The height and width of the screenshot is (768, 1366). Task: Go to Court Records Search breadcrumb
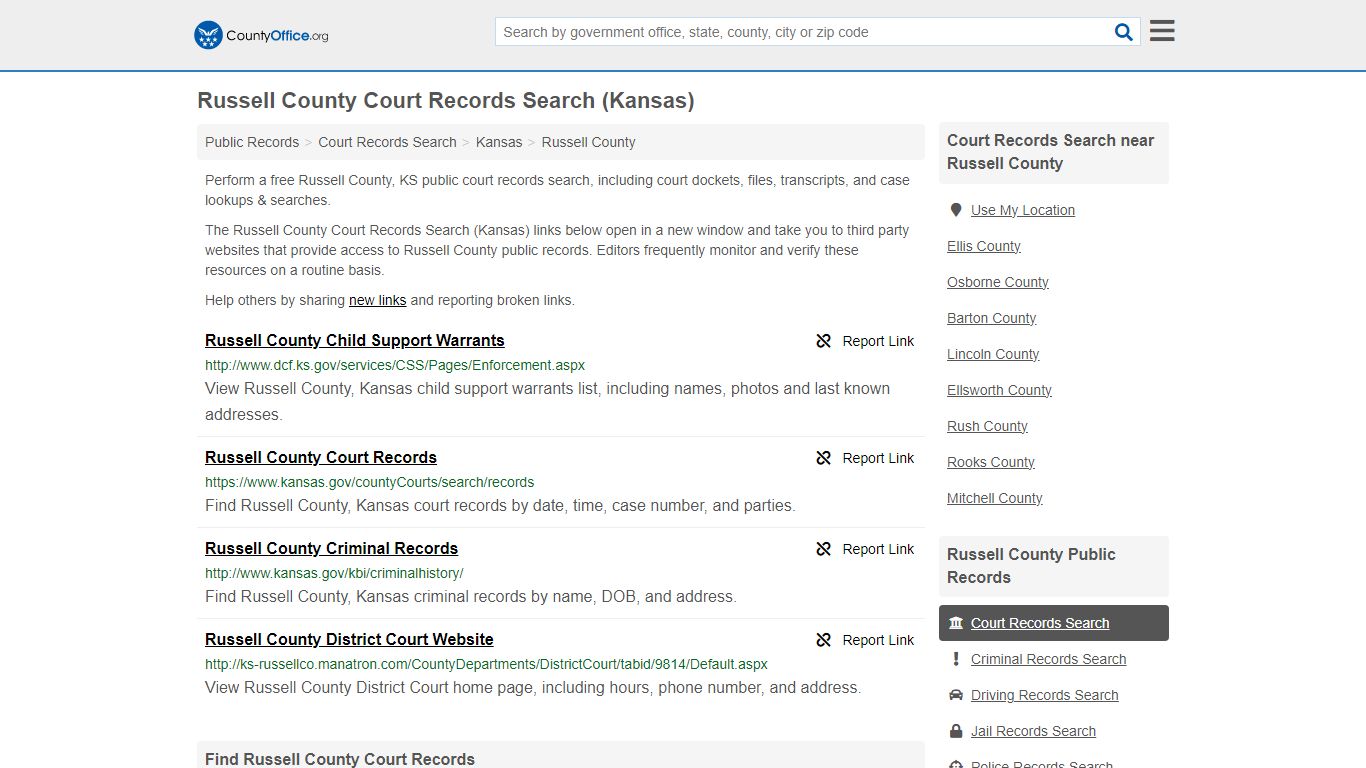tap(387, 142)
